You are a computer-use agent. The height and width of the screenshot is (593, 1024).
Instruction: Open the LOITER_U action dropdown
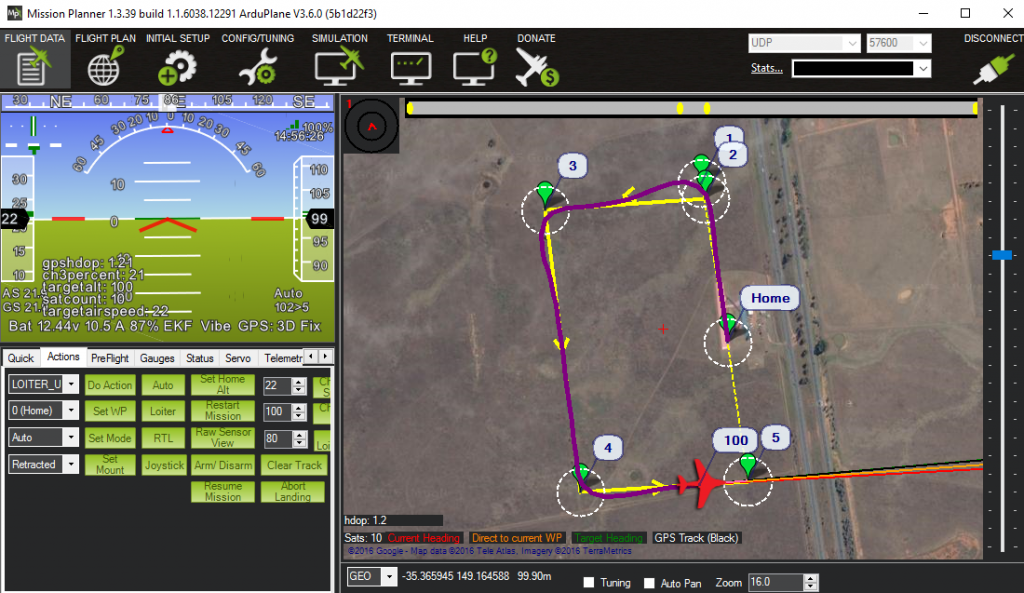(x=71, y=384)
